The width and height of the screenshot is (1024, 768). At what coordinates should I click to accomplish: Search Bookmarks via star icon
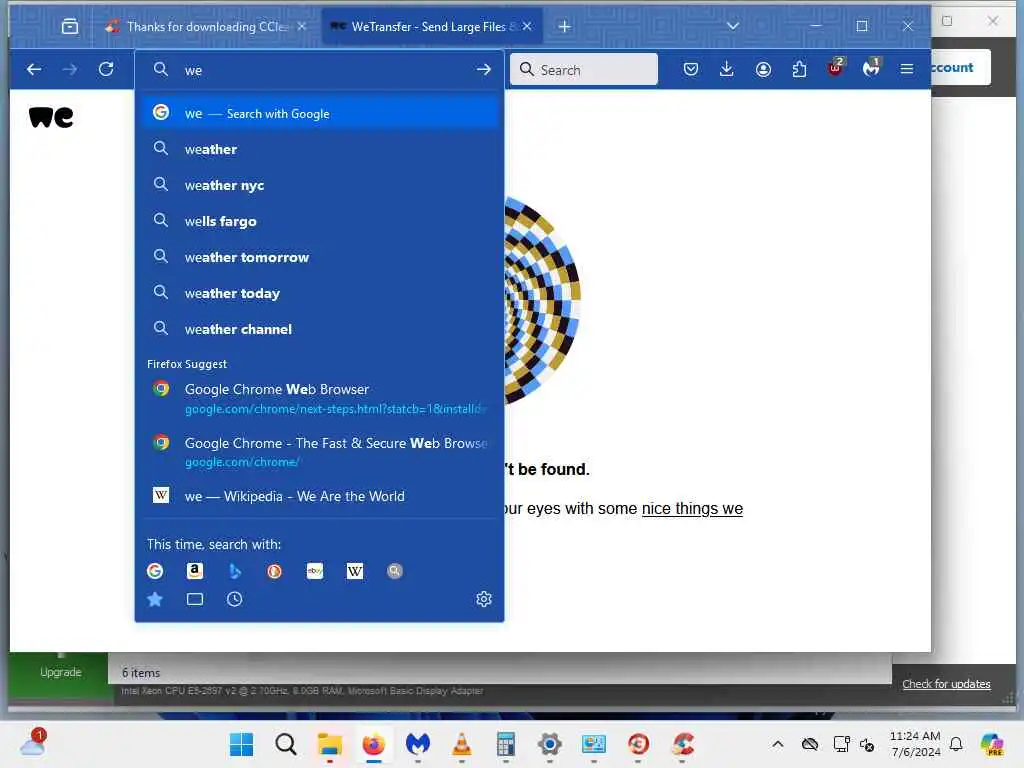click(155, 599)
